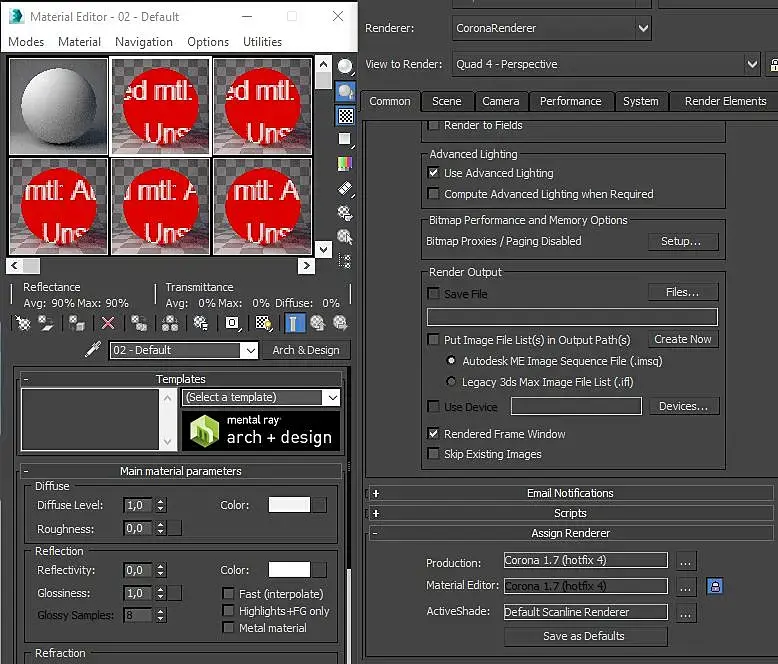Click the Make Unique icon
The width and height of the screenshot is (778, 664).
tap(170, 324)
